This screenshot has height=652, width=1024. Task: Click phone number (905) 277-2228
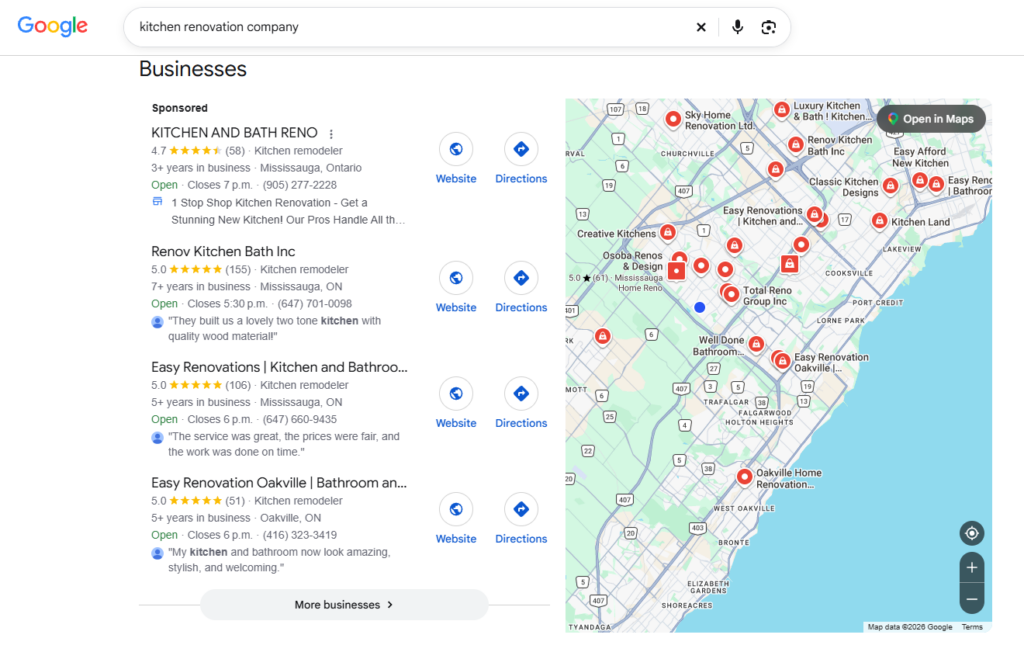[300, 185]
